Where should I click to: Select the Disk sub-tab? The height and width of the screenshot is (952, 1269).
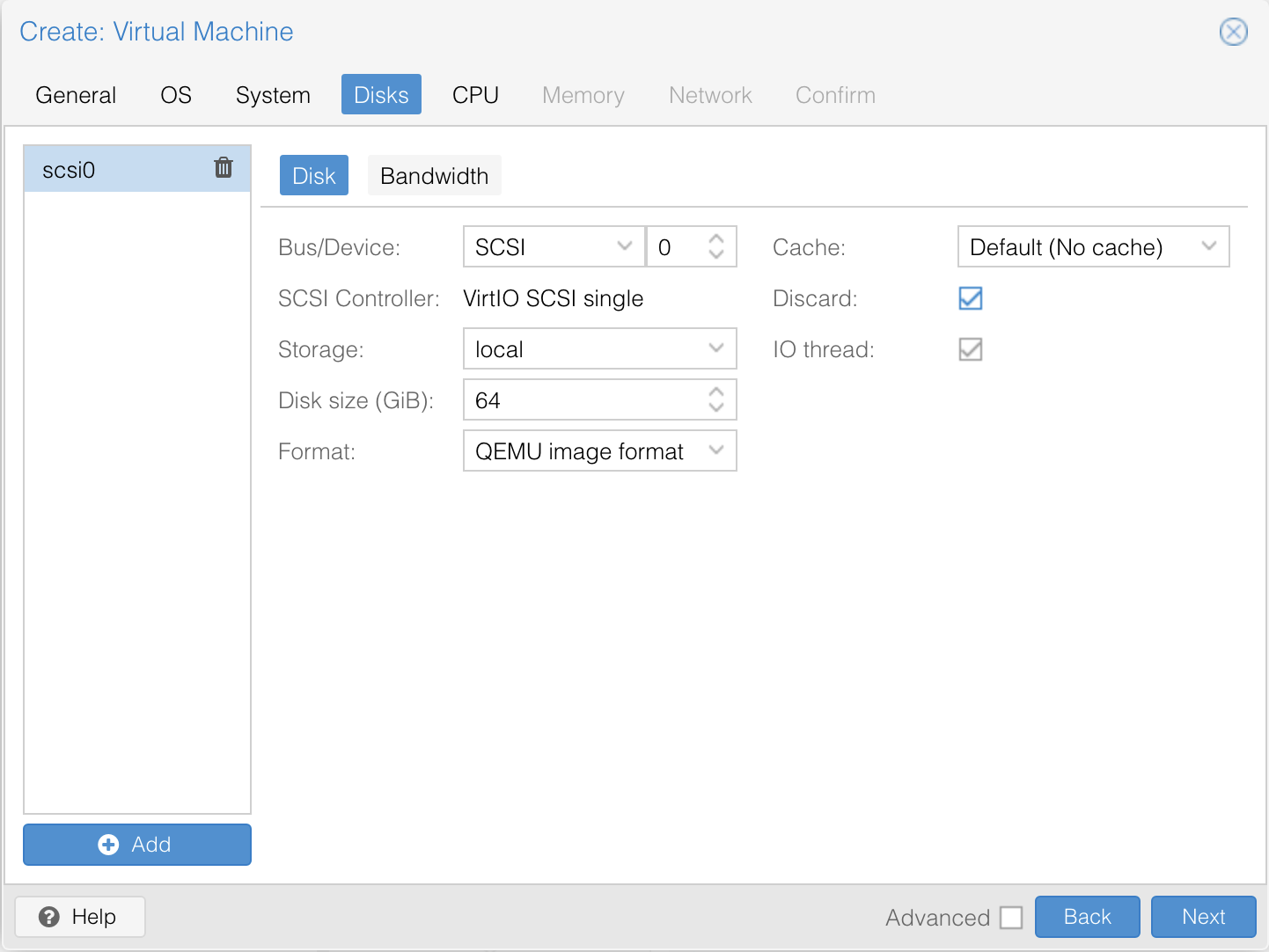pos(314,176)
